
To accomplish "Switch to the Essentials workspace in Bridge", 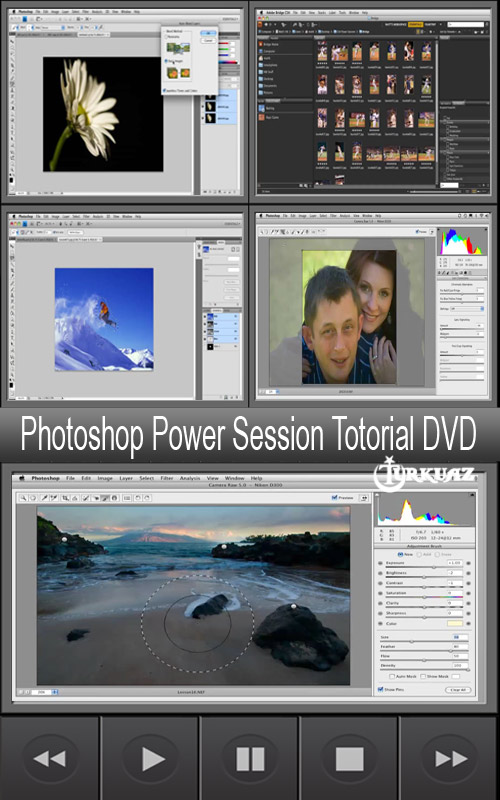I will coord(415,24).
